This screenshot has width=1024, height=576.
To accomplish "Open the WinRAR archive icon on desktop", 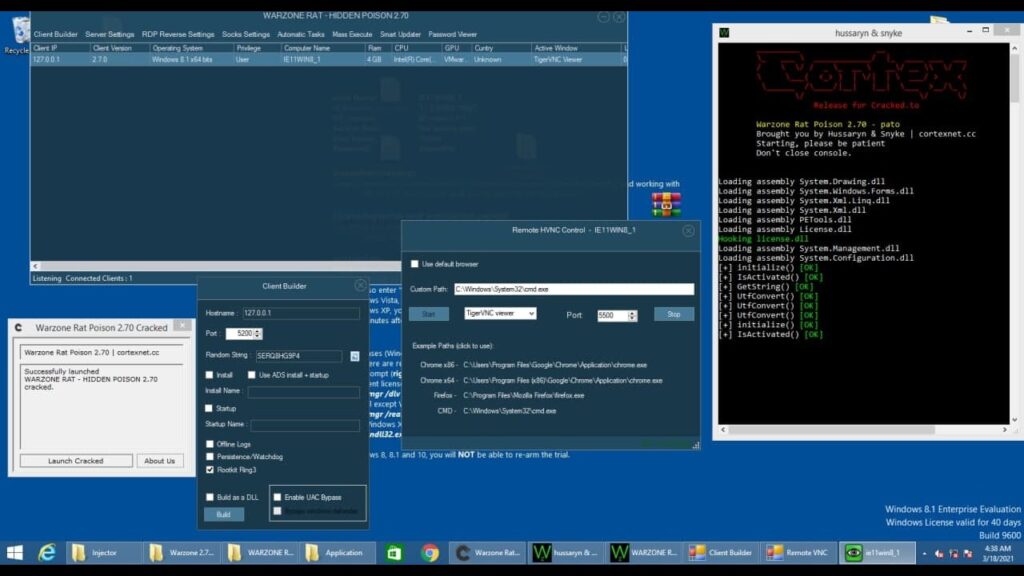I will (x=665, y=204).
